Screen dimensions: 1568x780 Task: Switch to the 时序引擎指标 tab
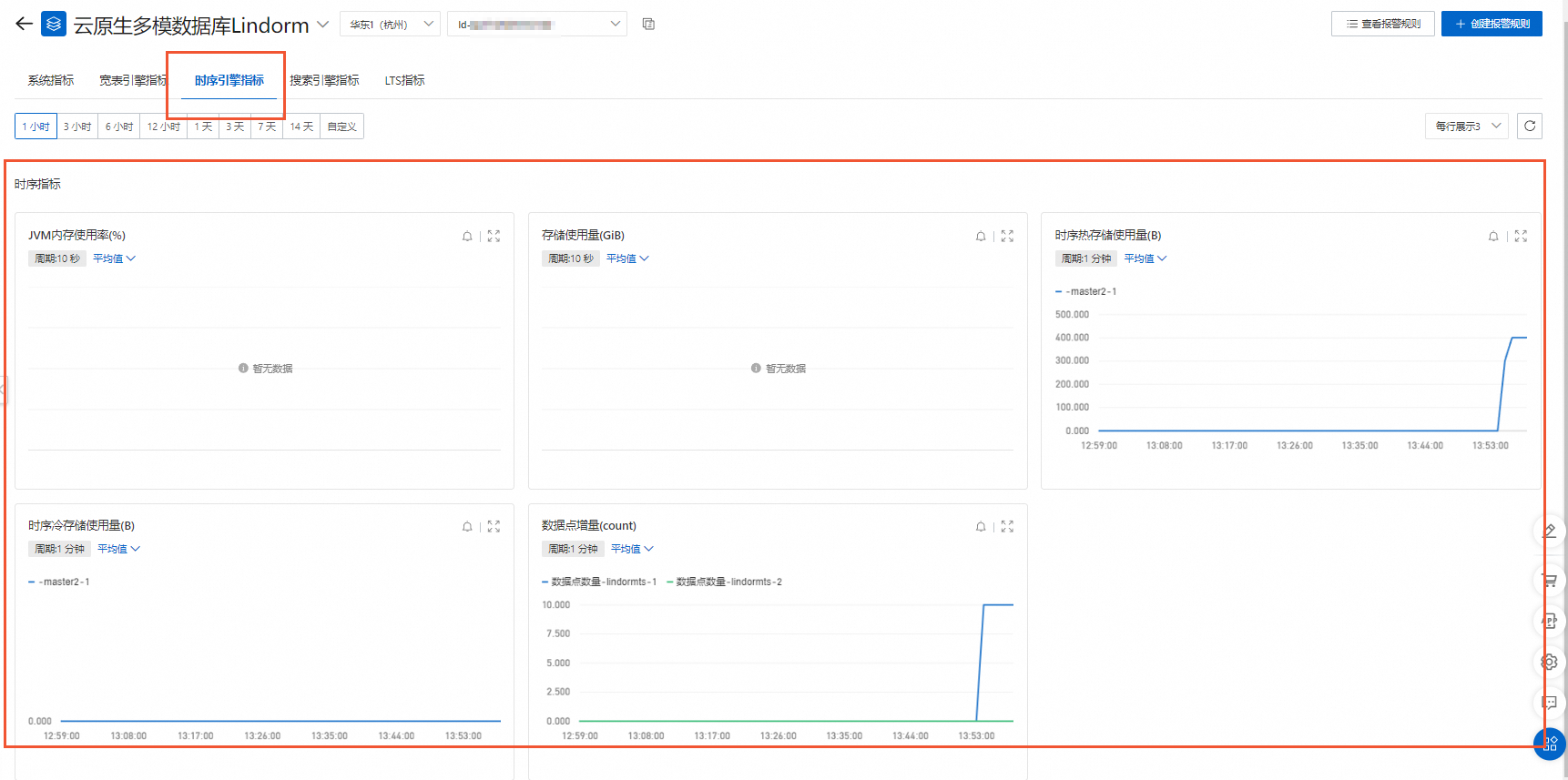[229, 80]
